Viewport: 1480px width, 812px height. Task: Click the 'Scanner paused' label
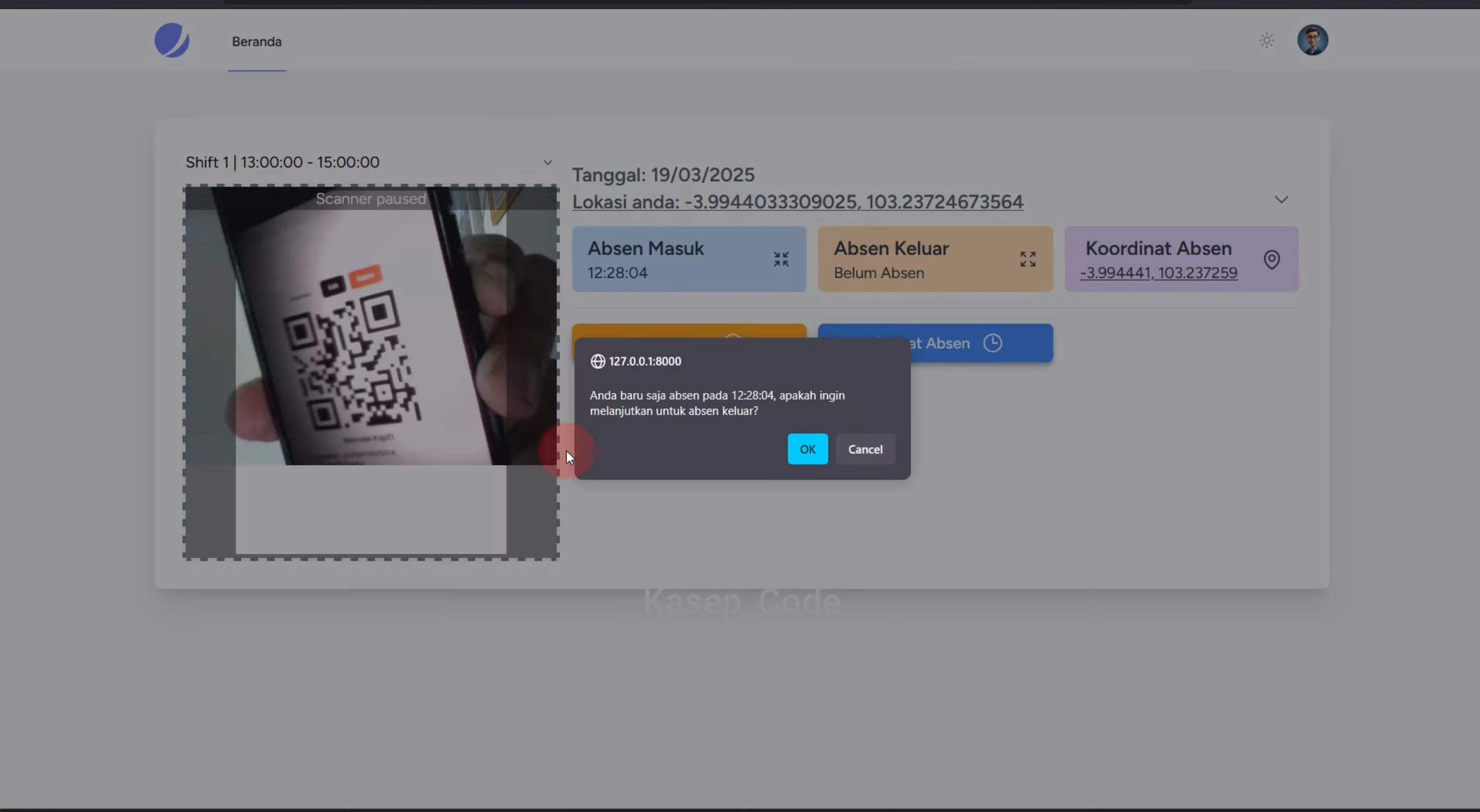point(371,199)
